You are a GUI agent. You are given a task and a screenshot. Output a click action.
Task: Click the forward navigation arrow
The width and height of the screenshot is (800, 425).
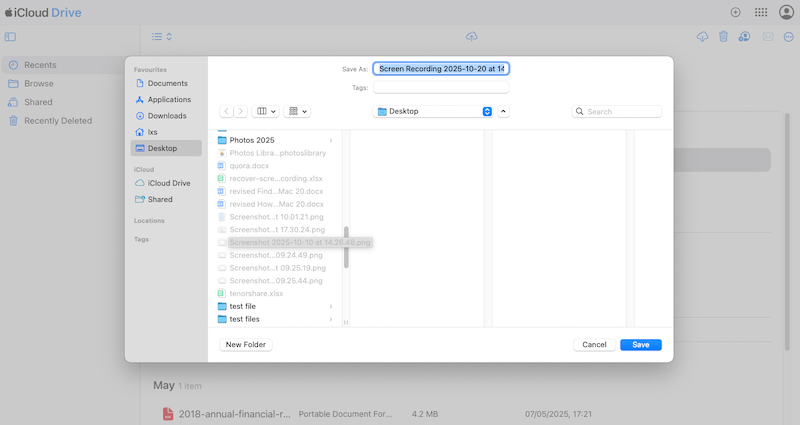point(240,111)
